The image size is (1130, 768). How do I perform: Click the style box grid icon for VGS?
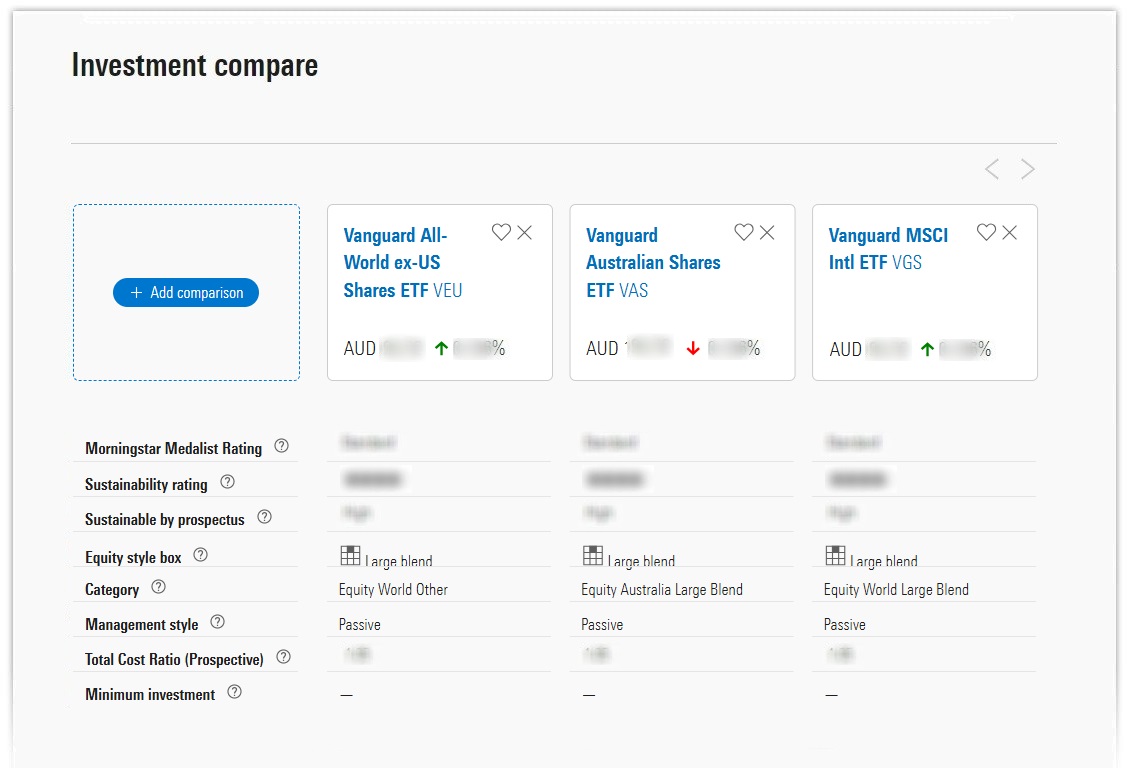click(x=835, y=555)
